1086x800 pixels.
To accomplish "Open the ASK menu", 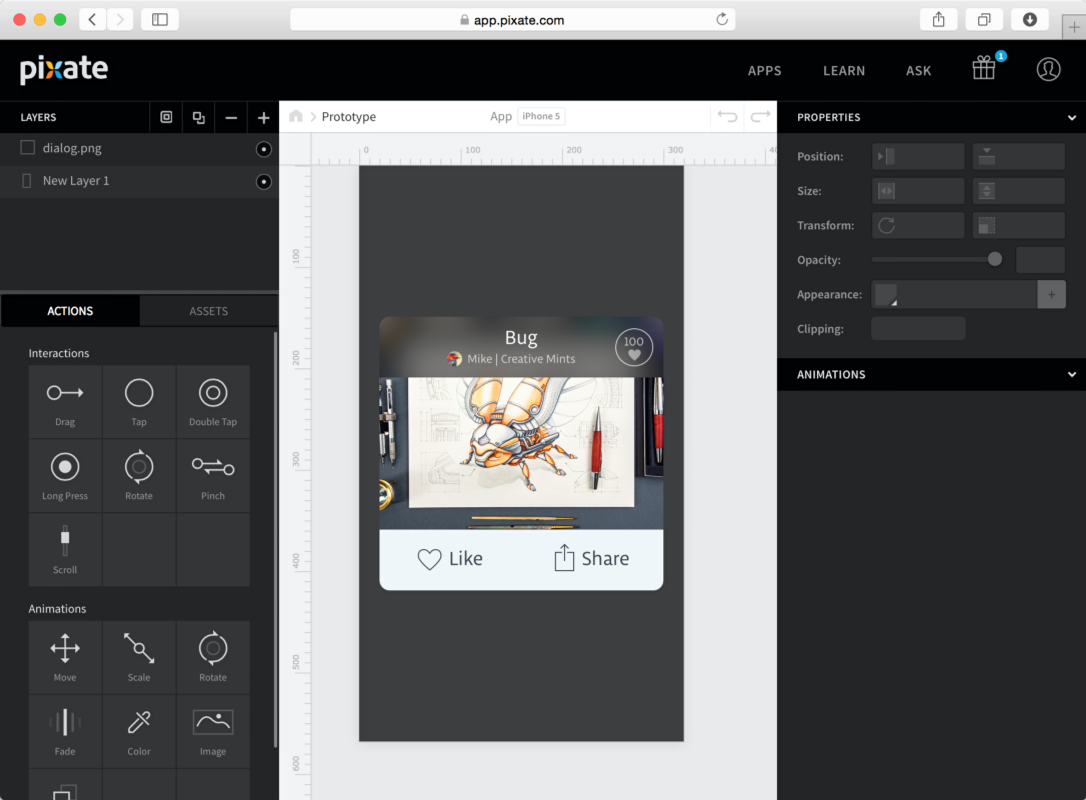I will 918,71.
